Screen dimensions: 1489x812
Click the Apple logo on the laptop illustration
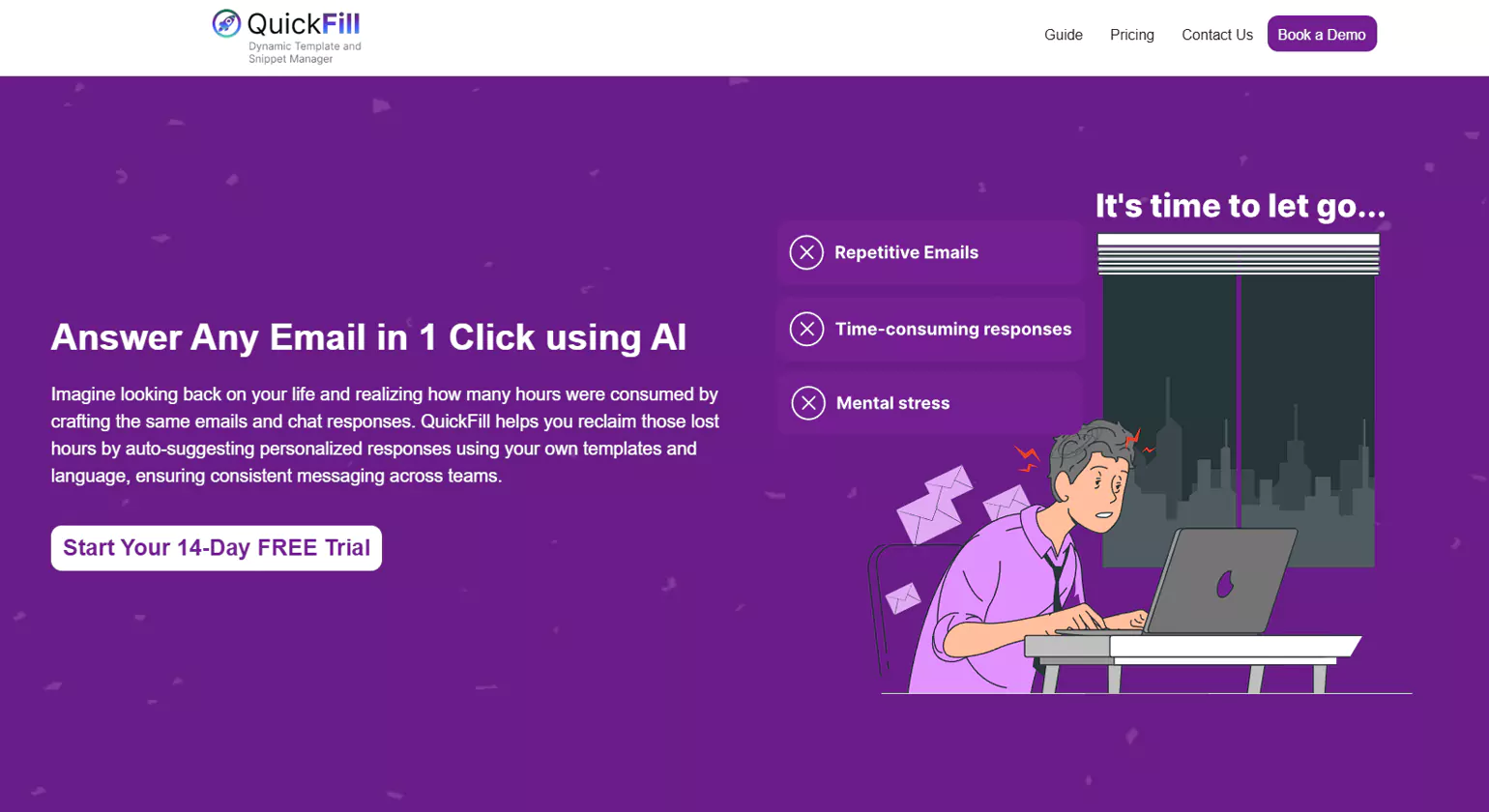click(x=1225, y=584)
